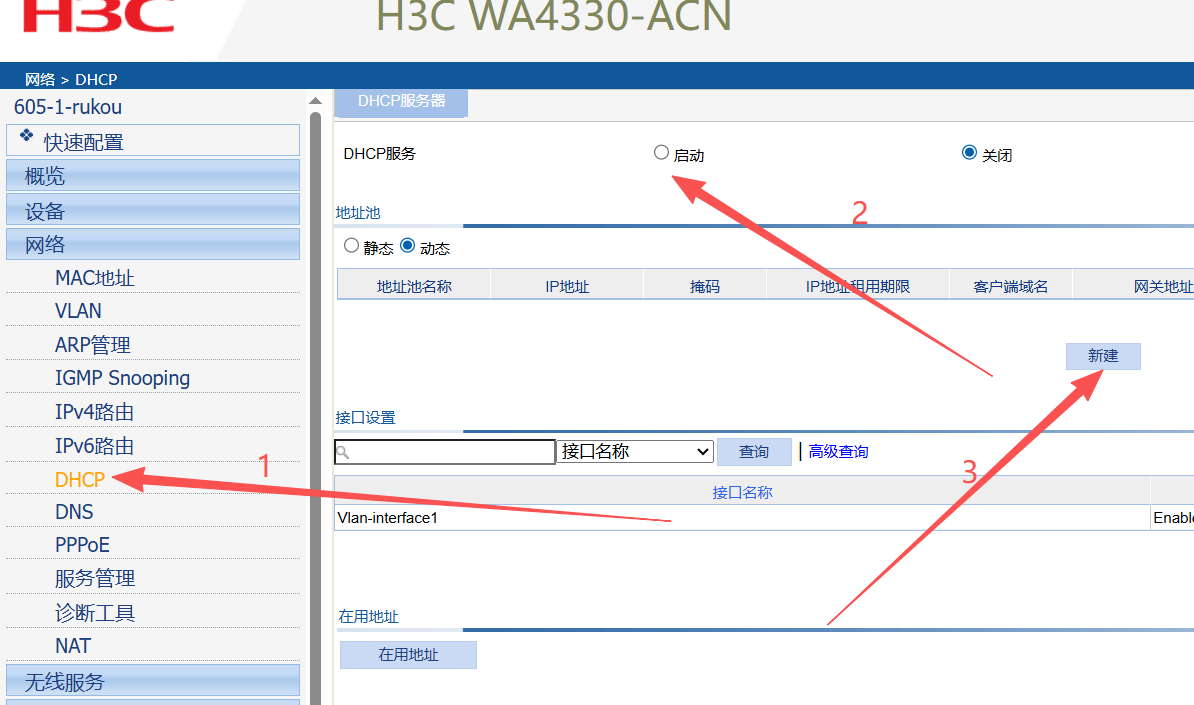Select 关闭 radio to disable DHCP

click(969, 153)
